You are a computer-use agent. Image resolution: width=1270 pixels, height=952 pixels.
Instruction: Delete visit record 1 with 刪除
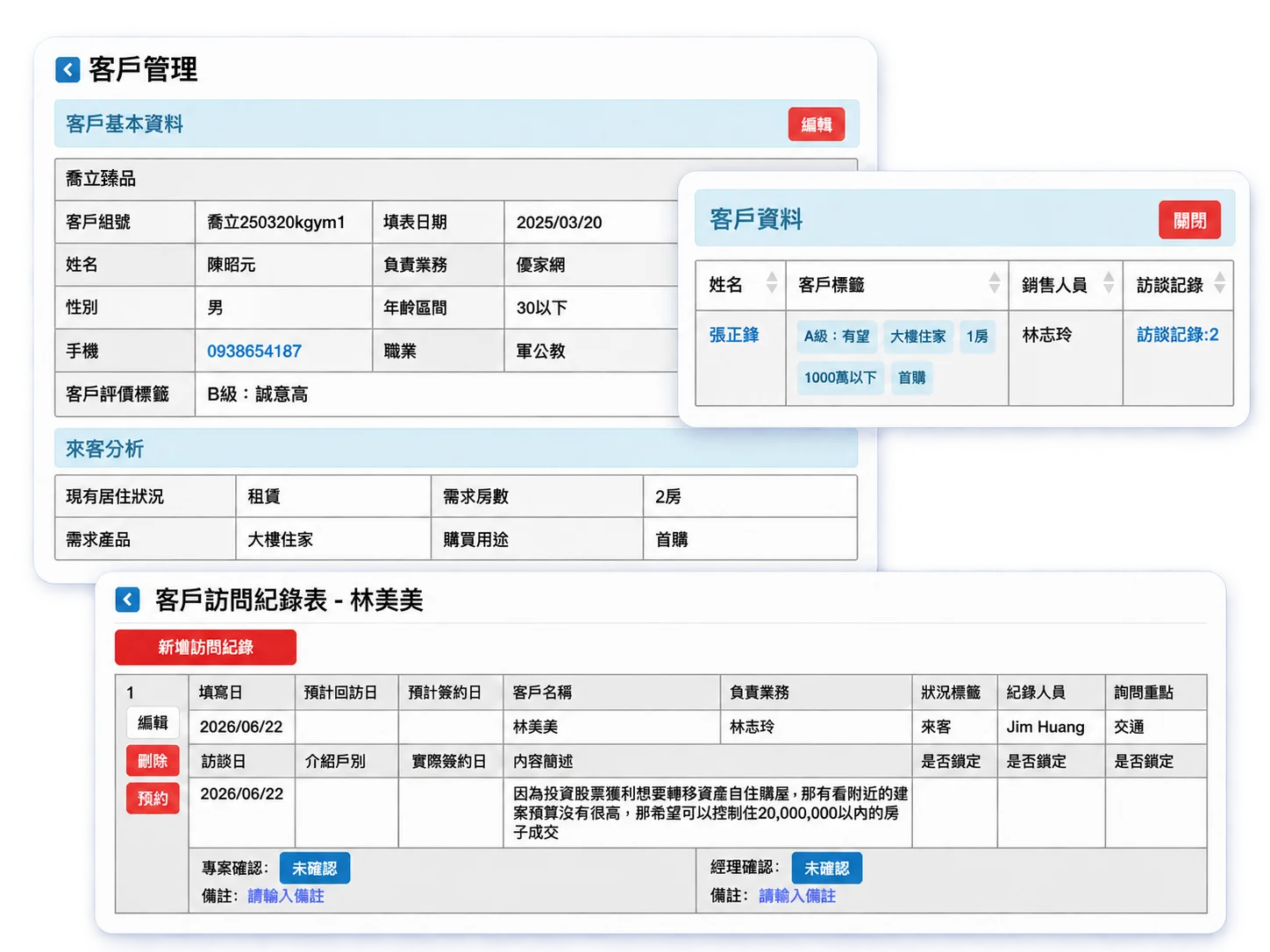[x=153, y=761]
